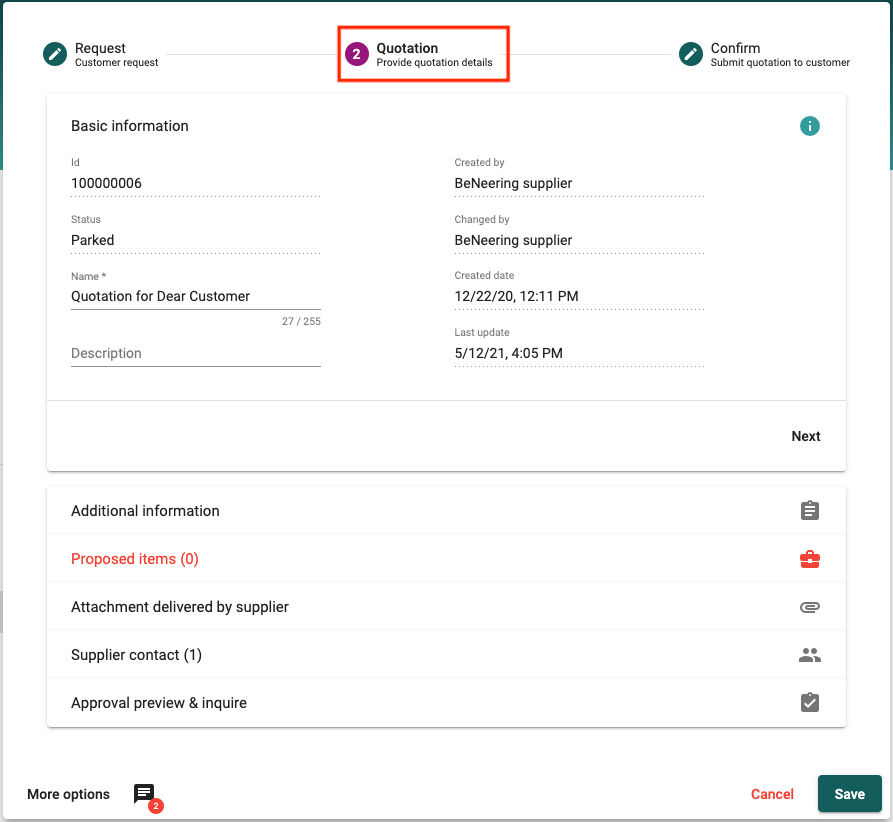This screenshot has height=822, width=893.
Task: Expand Approval preview & inquire section
Action: coord(159,703)
